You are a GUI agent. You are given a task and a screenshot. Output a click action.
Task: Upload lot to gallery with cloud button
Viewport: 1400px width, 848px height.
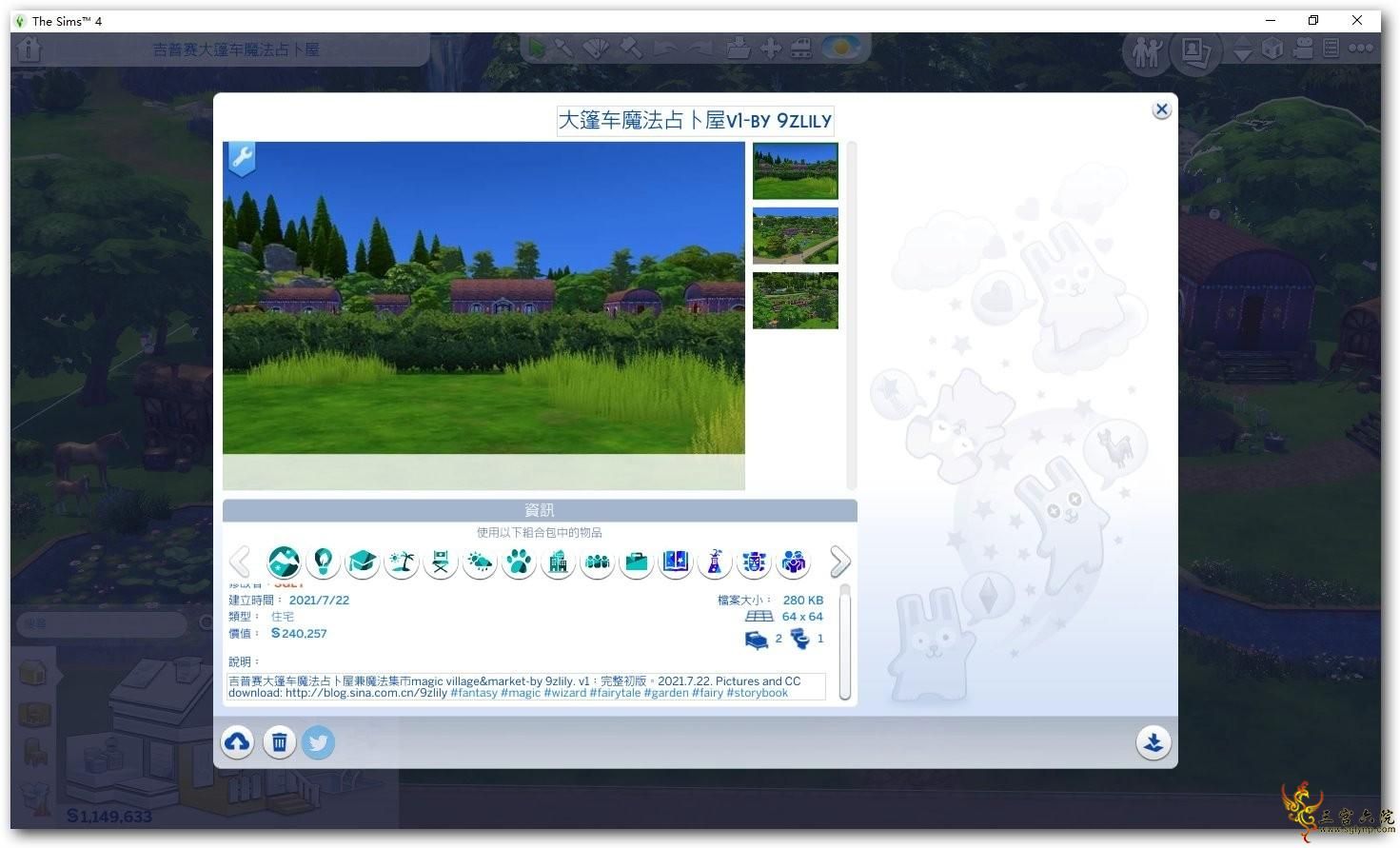point(238,742)
